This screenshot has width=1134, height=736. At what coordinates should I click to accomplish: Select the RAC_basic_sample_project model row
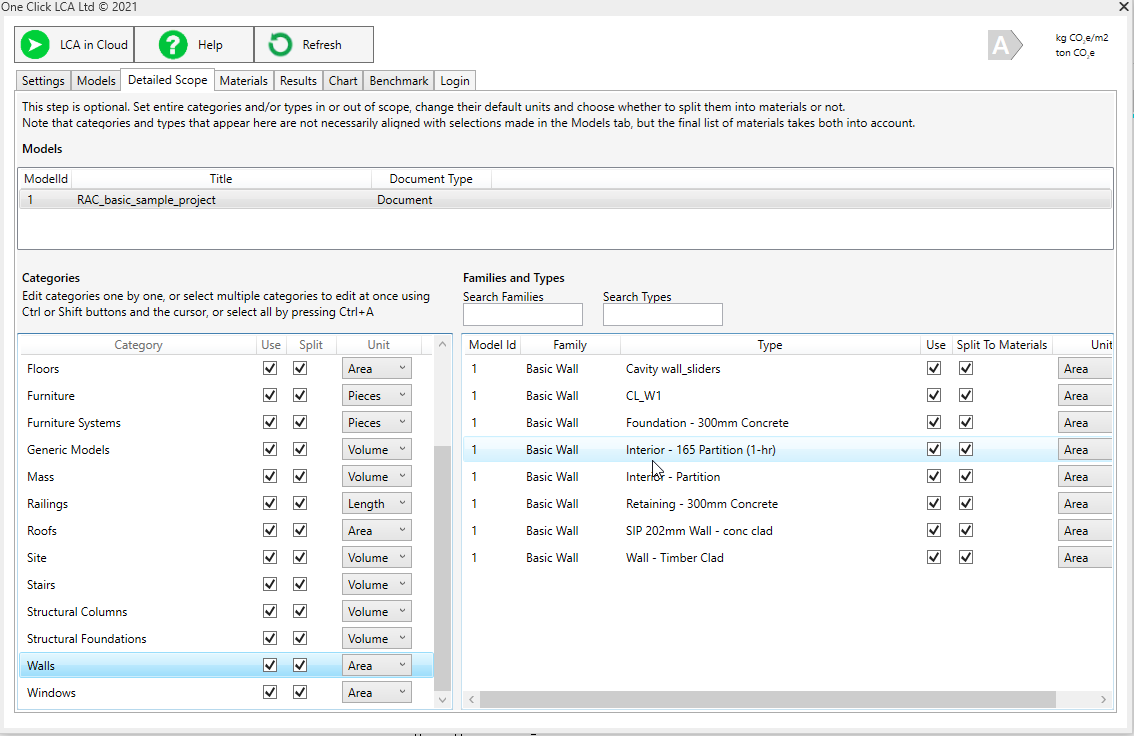[x=146, y=200]
